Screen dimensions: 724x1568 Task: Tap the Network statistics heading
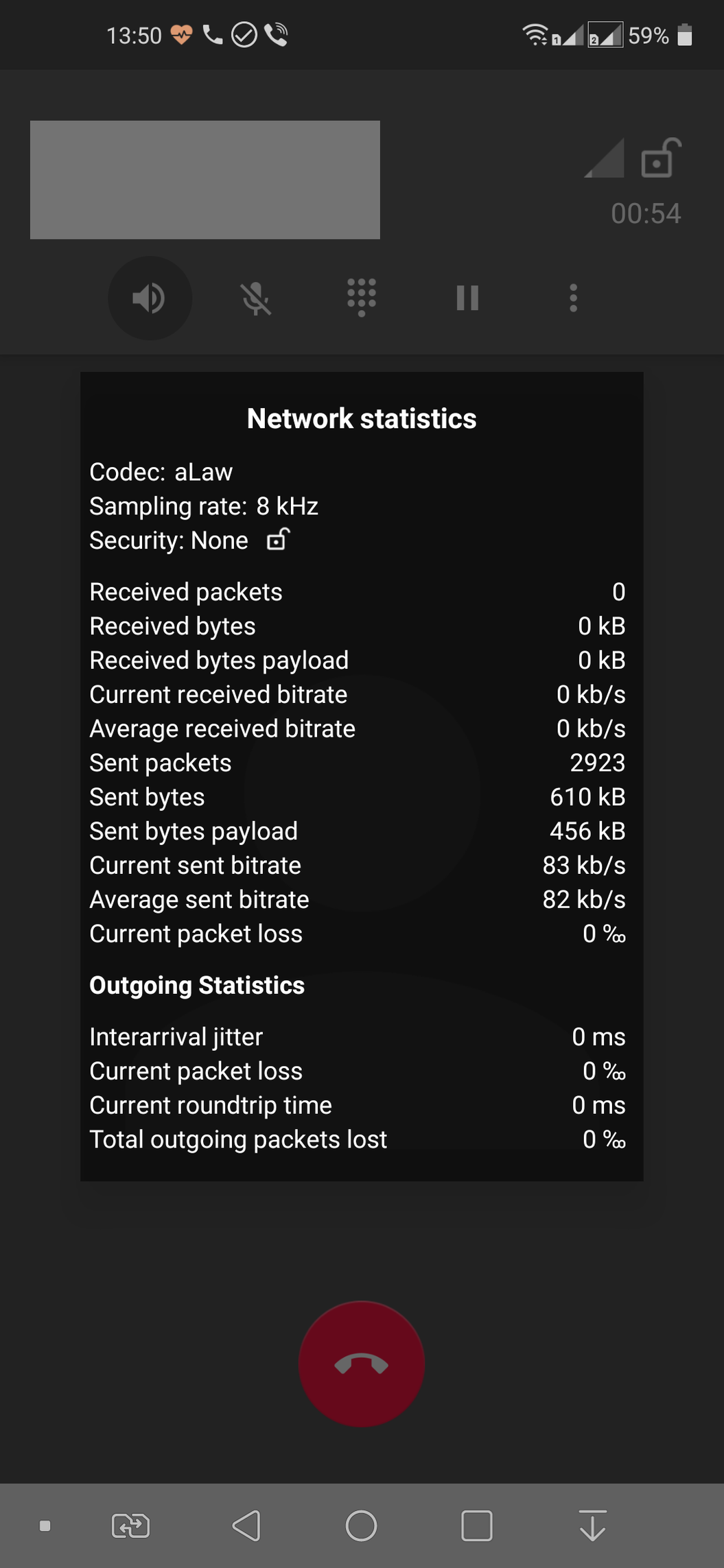[x=362, y=419]
